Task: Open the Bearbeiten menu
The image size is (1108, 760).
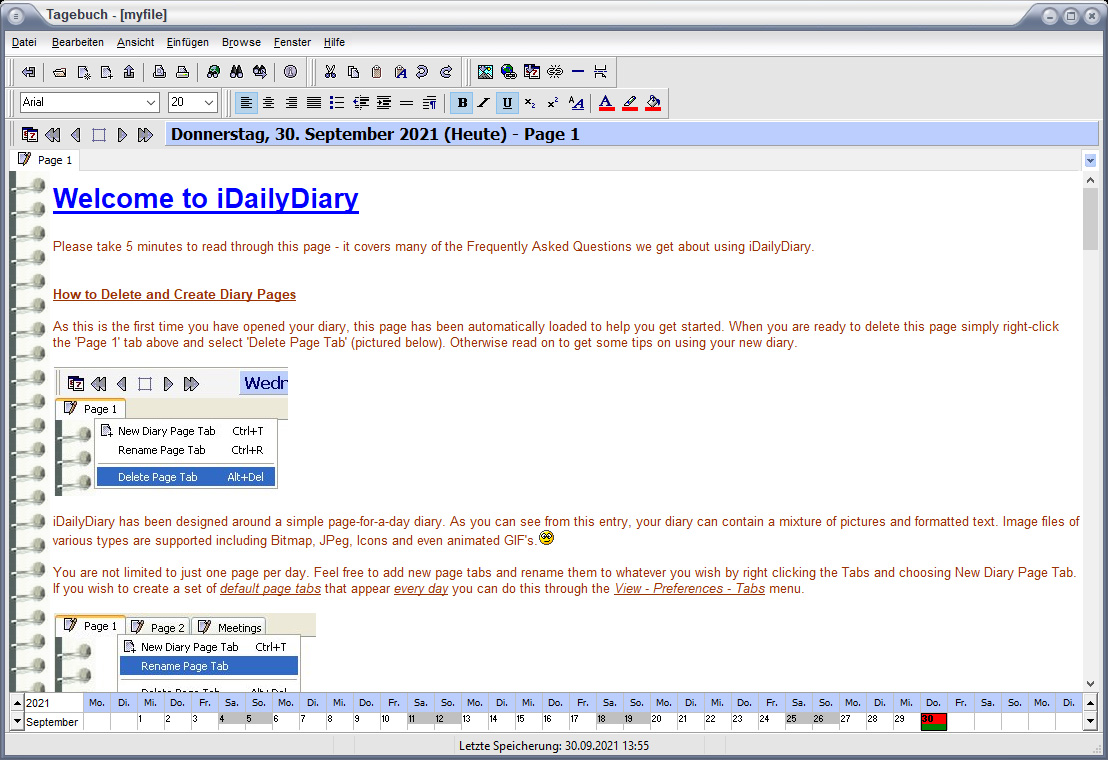Action: click(78, 42)
